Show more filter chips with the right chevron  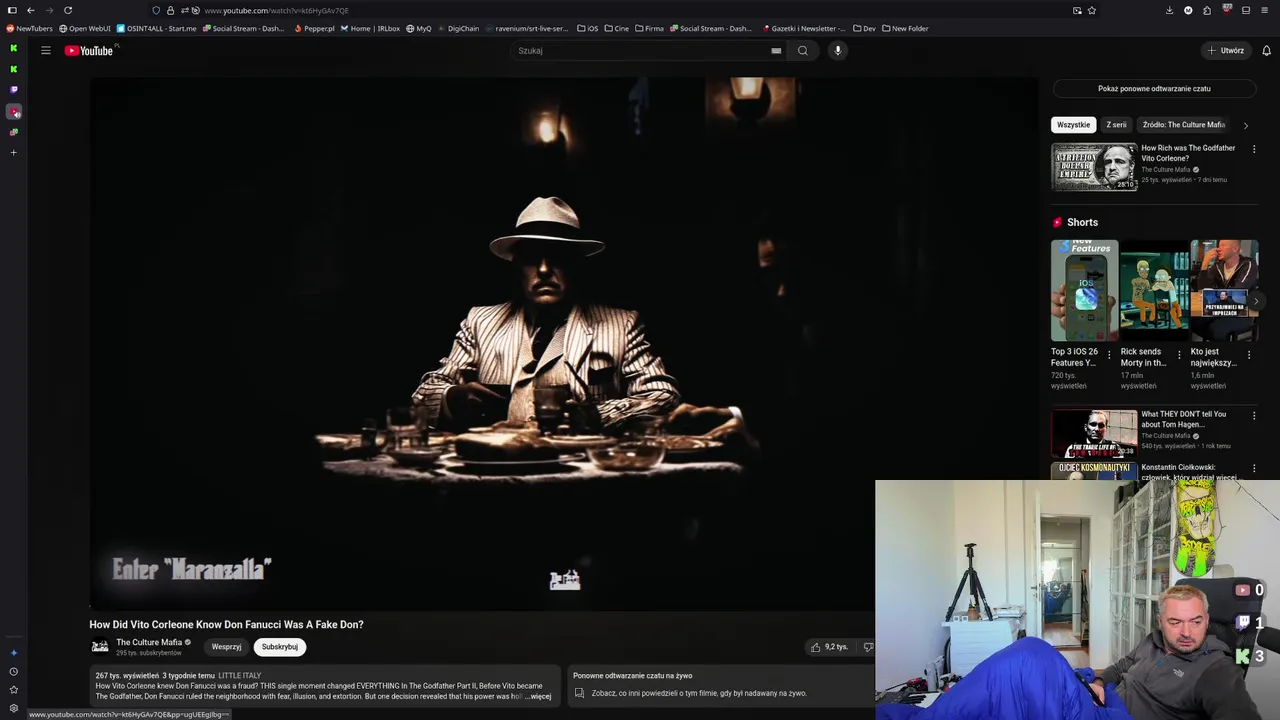[1245, 125]
